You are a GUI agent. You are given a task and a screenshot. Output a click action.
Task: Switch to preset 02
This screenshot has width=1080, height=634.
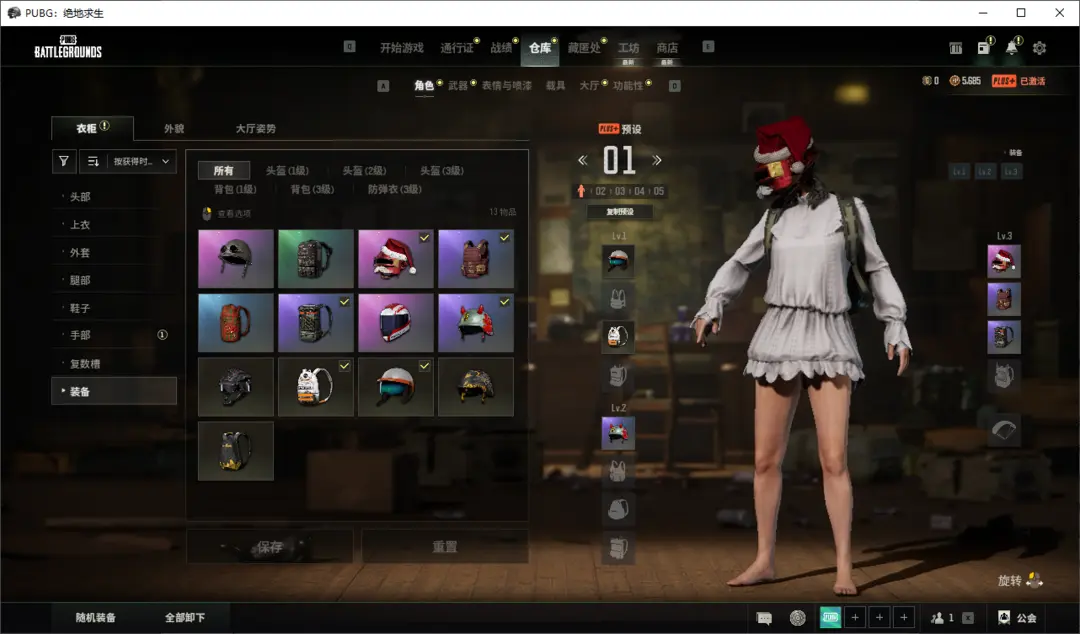pos(601,191)
